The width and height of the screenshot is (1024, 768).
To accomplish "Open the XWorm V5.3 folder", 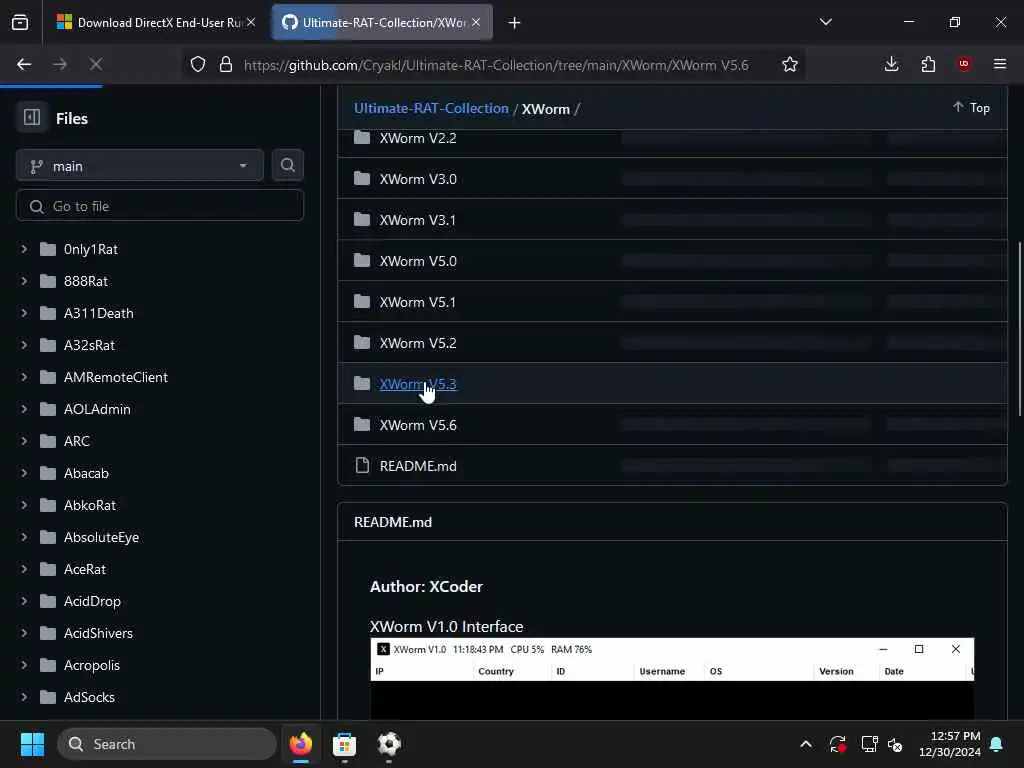I will point(418,384).
